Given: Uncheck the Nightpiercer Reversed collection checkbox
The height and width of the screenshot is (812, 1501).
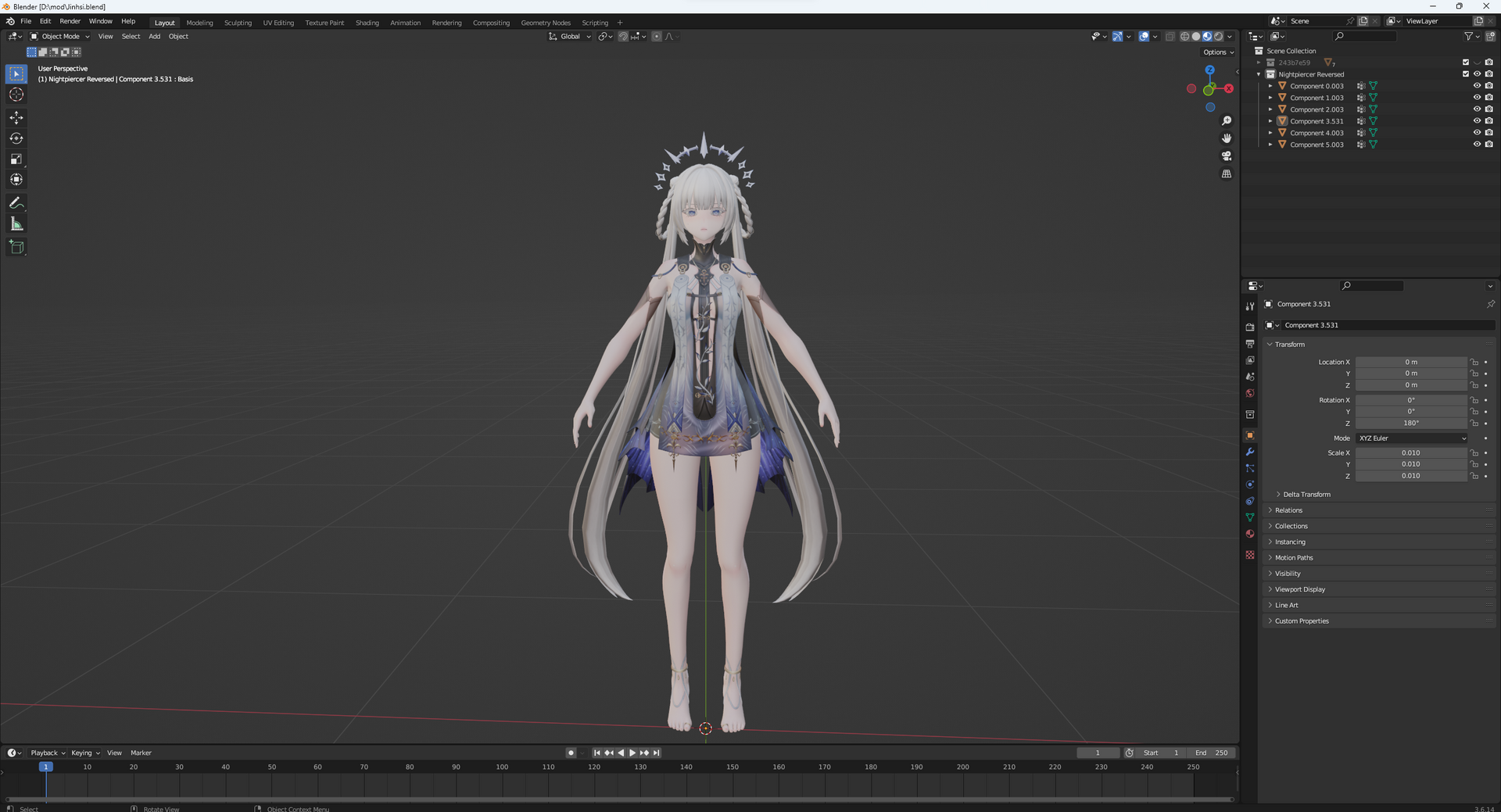Looking at the screenshot, I should tap(1466, 74).
